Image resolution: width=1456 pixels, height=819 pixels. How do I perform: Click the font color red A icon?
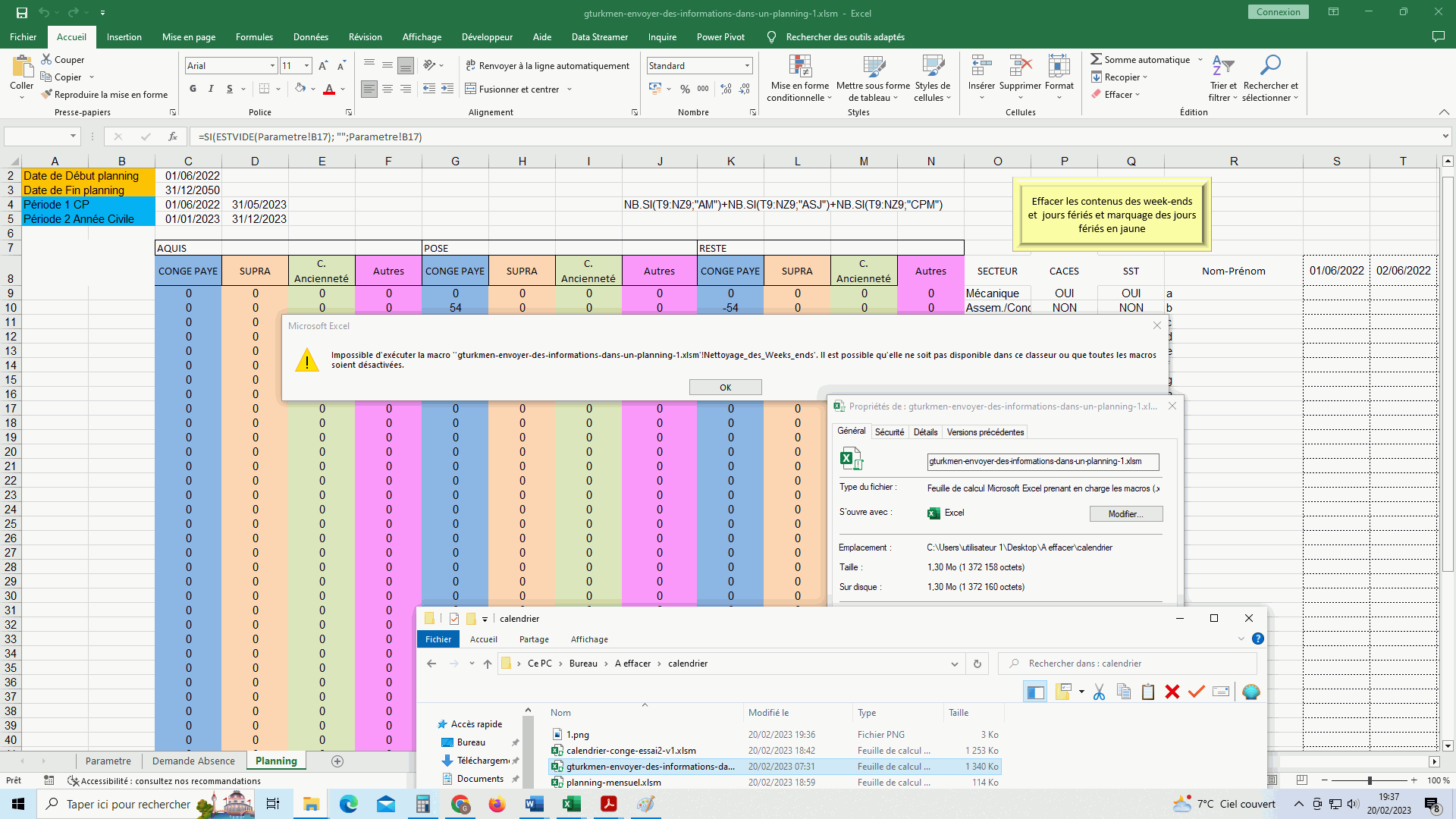coord(329,89)
